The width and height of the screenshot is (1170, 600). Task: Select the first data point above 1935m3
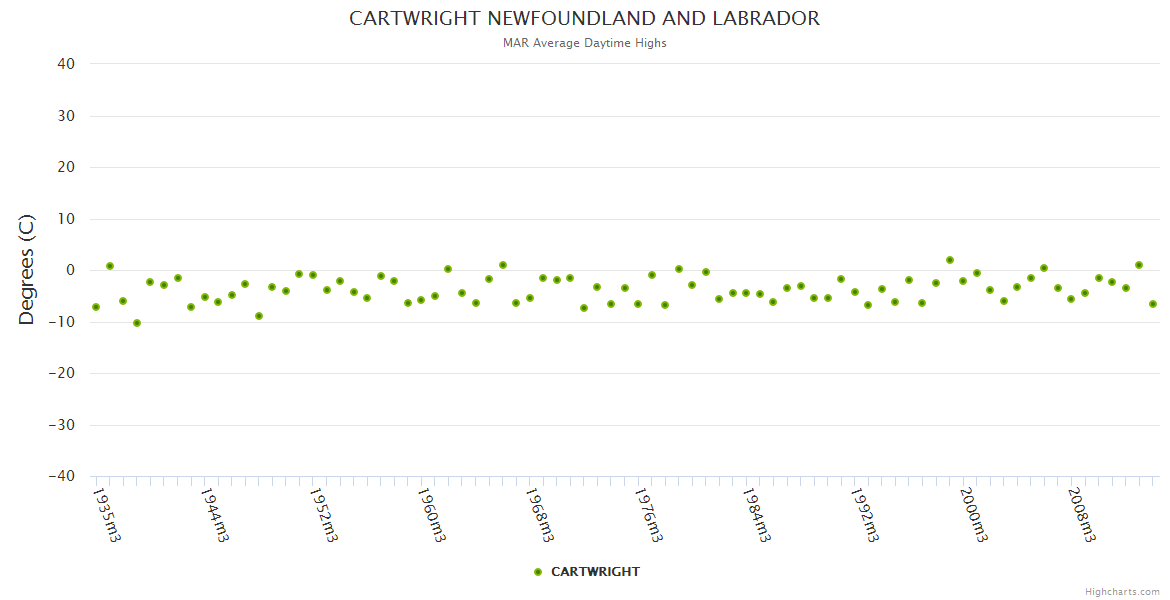(96, 307)
